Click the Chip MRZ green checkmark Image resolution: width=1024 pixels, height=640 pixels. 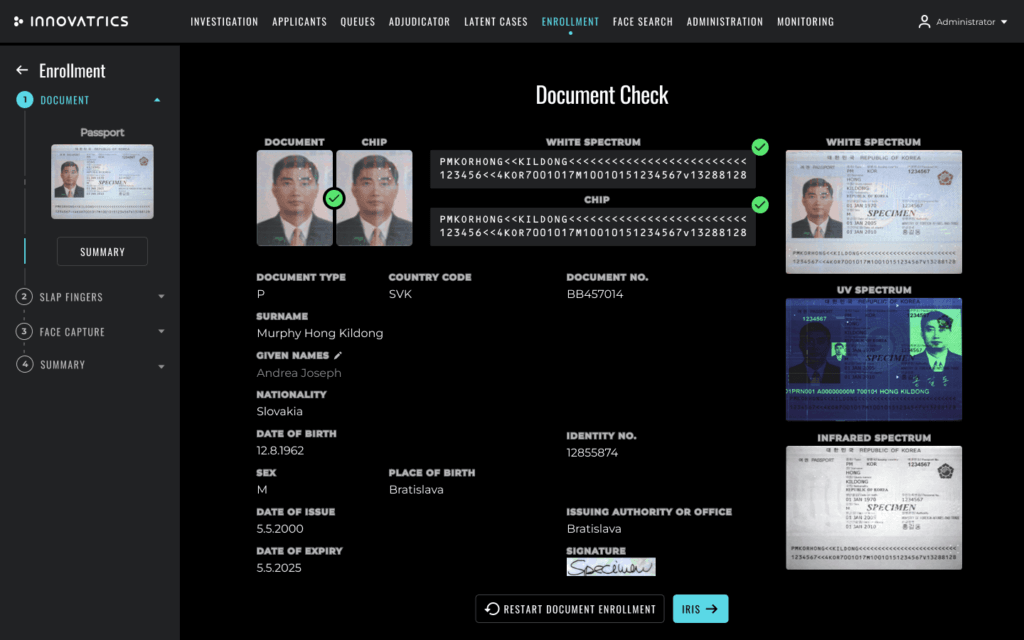point(760,205)
